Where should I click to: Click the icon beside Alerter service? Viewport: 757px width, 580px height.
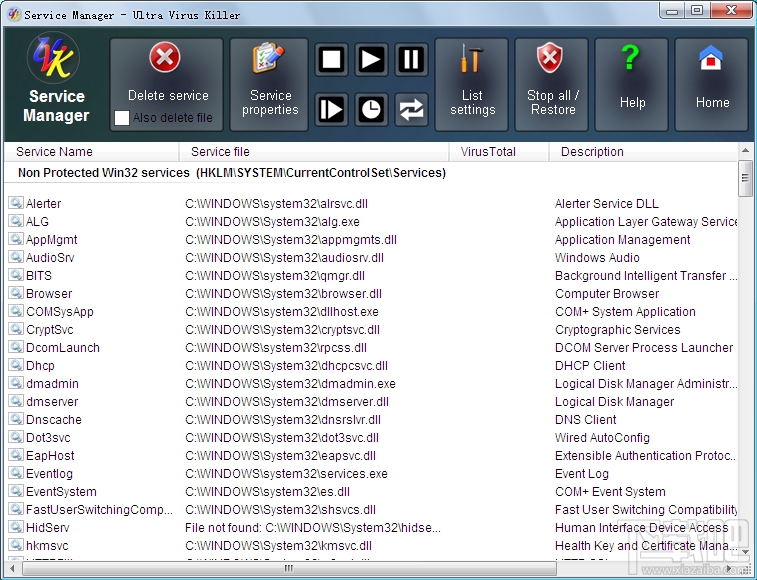point(16,203)
